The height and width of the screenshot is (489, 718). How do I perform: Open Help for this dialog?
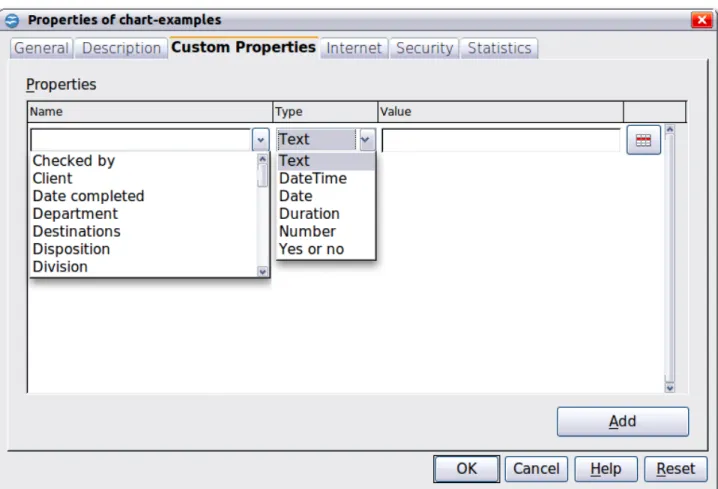tap(606, 468)
